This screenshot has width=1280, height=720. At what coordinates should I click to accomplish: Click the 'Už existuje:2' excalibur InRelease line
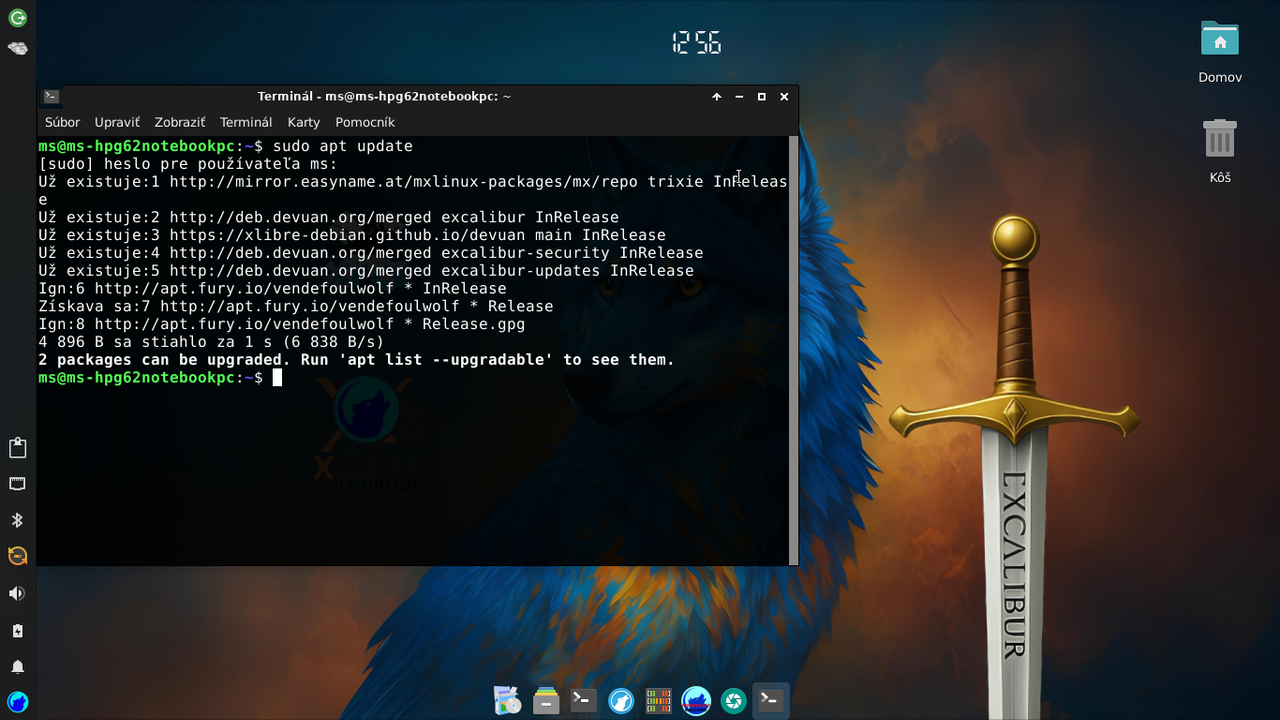[329, 217]
